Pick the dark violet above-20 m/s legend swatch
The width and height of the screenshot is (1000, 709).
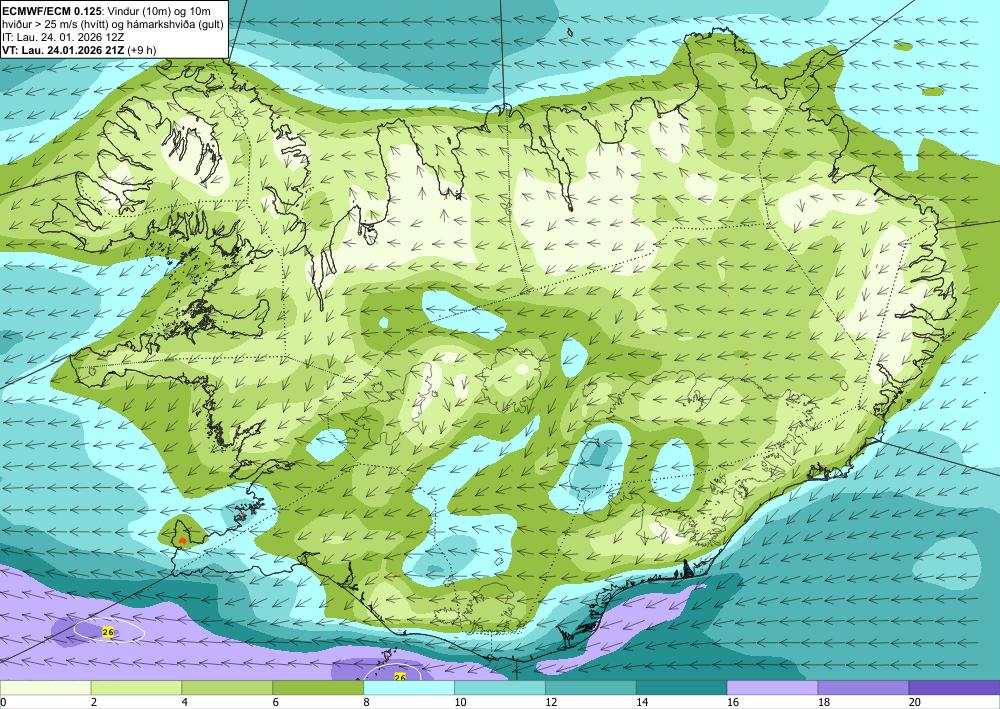pyautogui.click(x=954, y=688)
